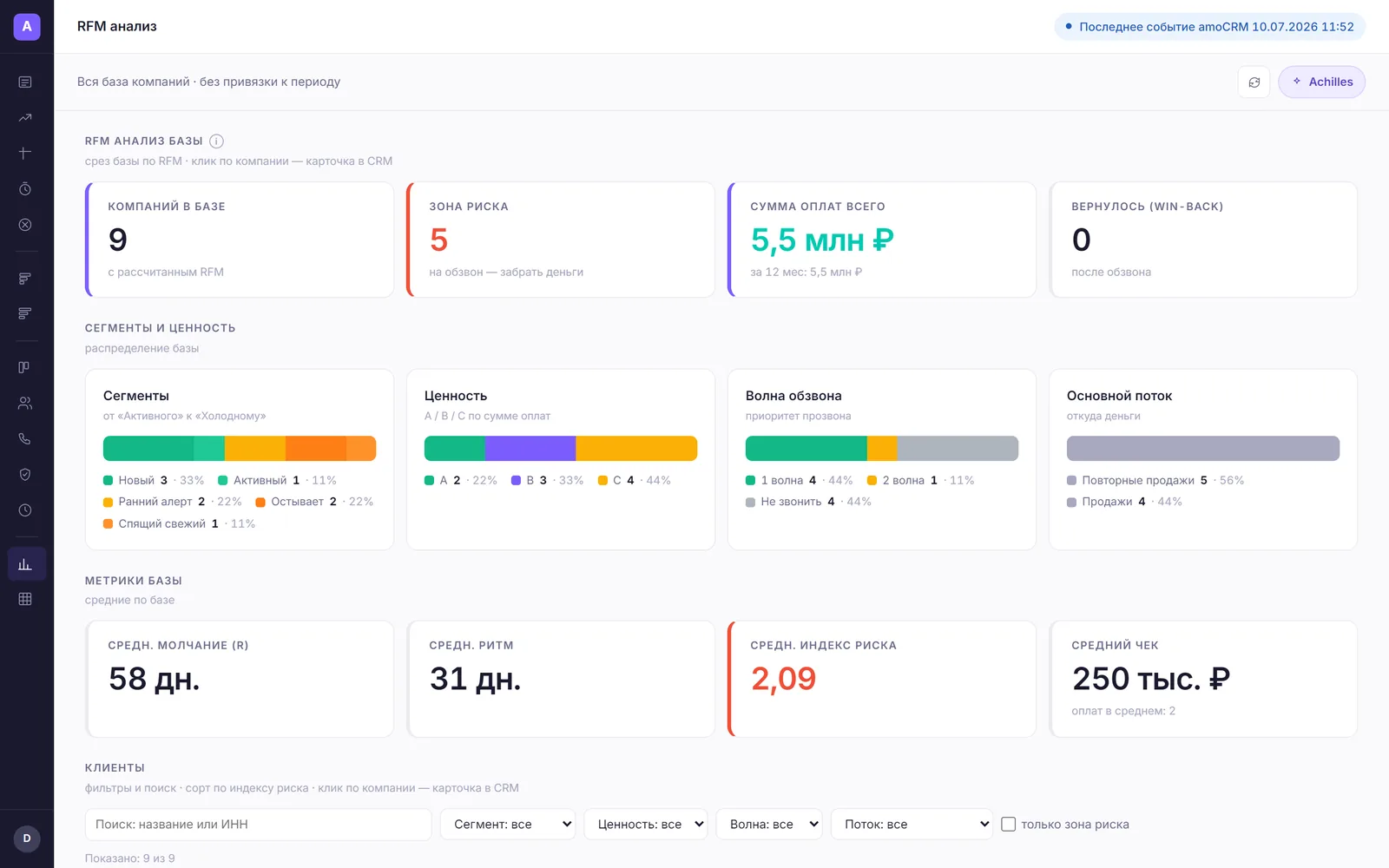
Task: Open the shield check icon in sidebar
Action: pyautogui.click(x=25, y=474)
